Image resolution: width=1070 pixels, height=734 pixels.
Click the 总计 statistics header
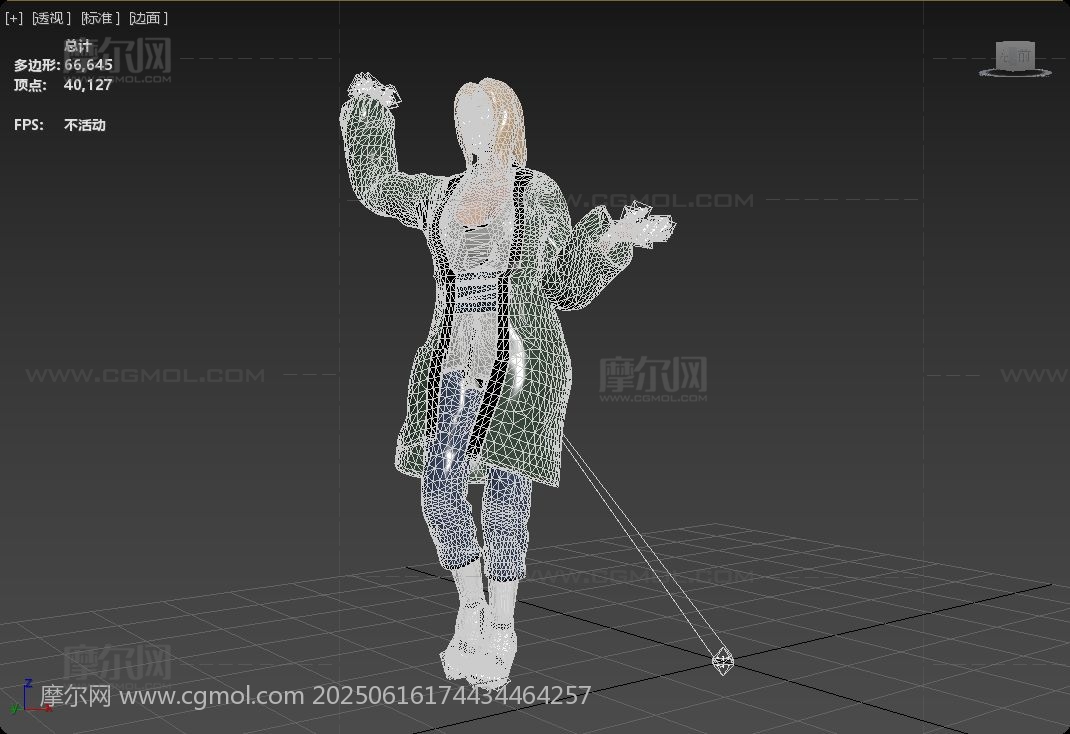click(78, 46)
